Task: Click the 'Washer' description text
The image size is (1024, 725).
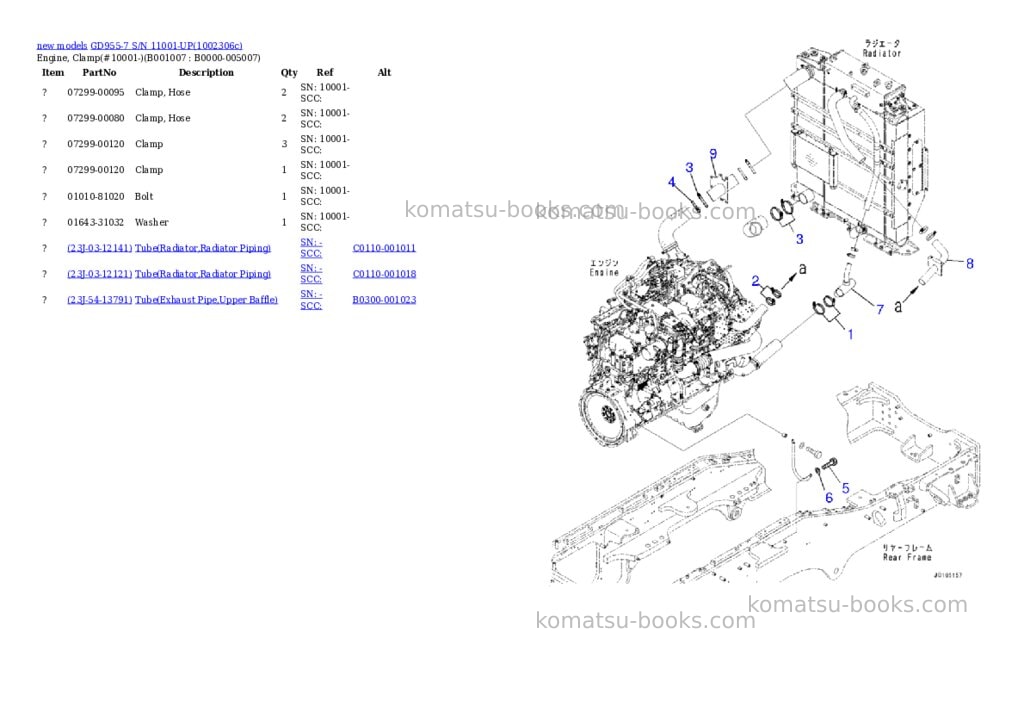Action: 152,223
